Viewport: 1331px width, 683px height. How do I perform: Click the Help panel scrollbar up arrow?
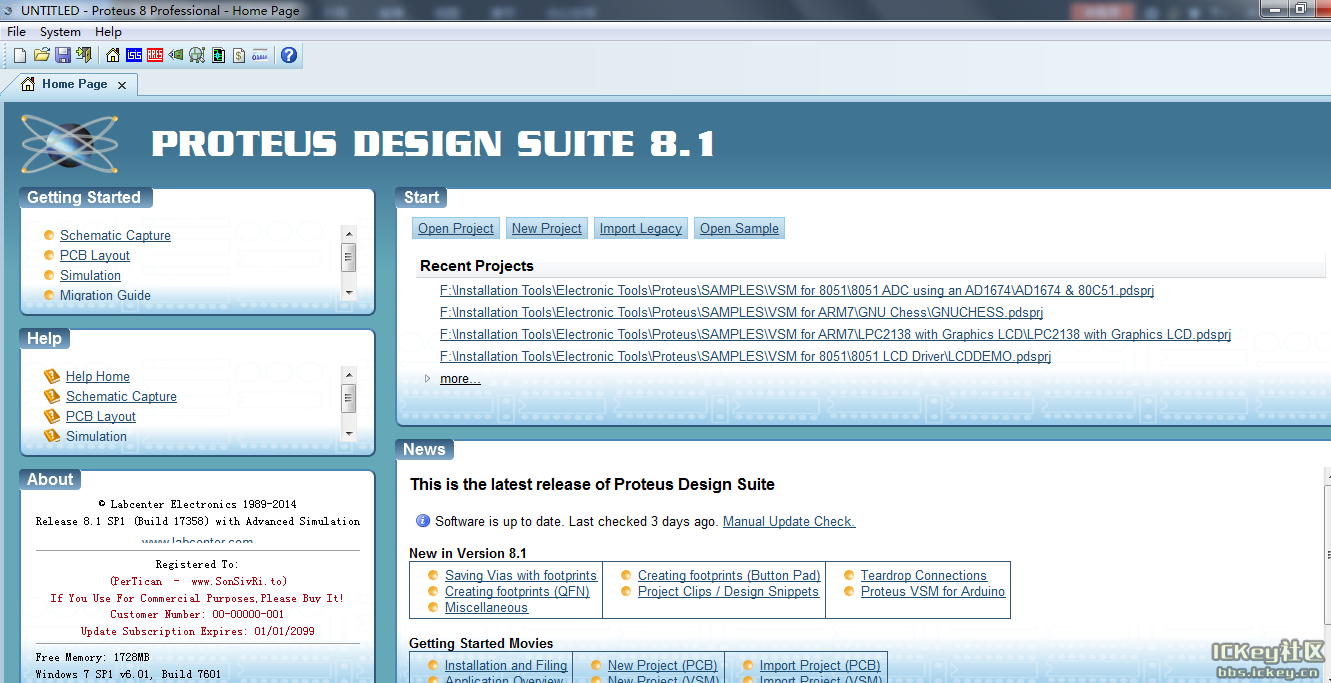point(348,373)
